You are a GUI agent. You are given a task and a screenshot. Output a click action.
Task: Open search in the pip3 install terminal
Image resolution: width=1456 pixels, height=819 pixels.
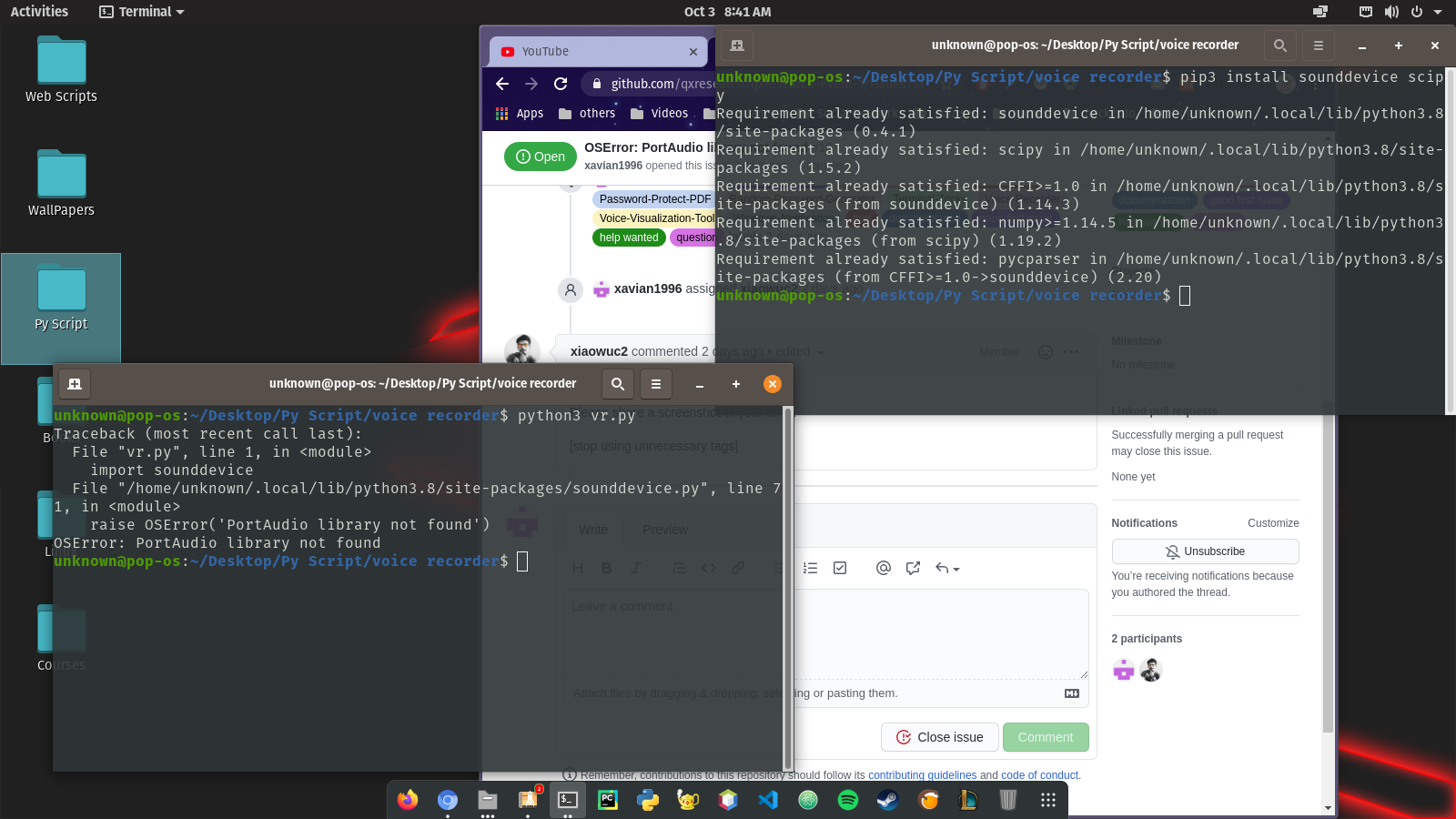pyautogui.click(x=1280, y=45)
